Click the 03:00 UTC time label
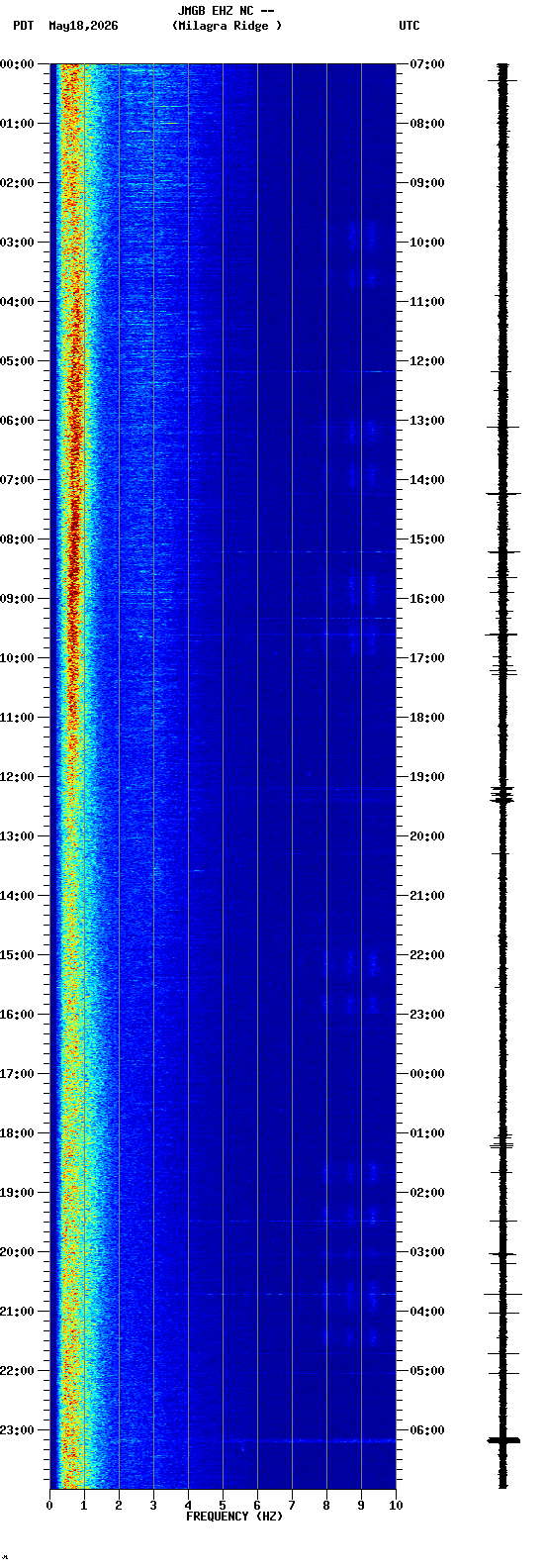546x1568 pixels. pyautogui.click(x=427, y=1252)
